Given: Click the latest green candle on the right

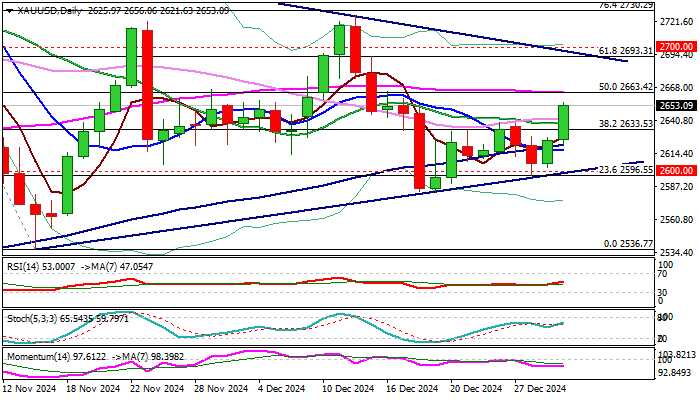Looking at the screenshot, I should (563, 122).
